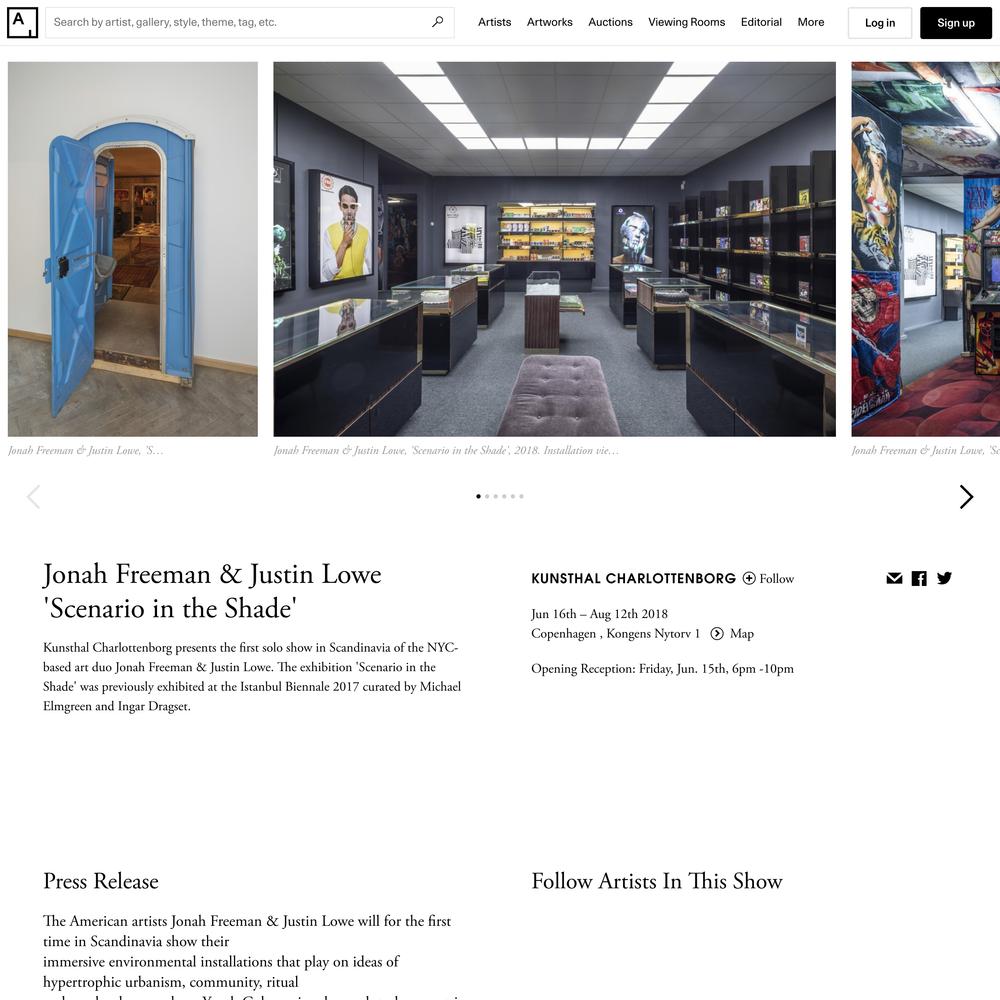Open the Map arrow icon link
This screenshot has height=1000, width=1000.
coord(717,633)
